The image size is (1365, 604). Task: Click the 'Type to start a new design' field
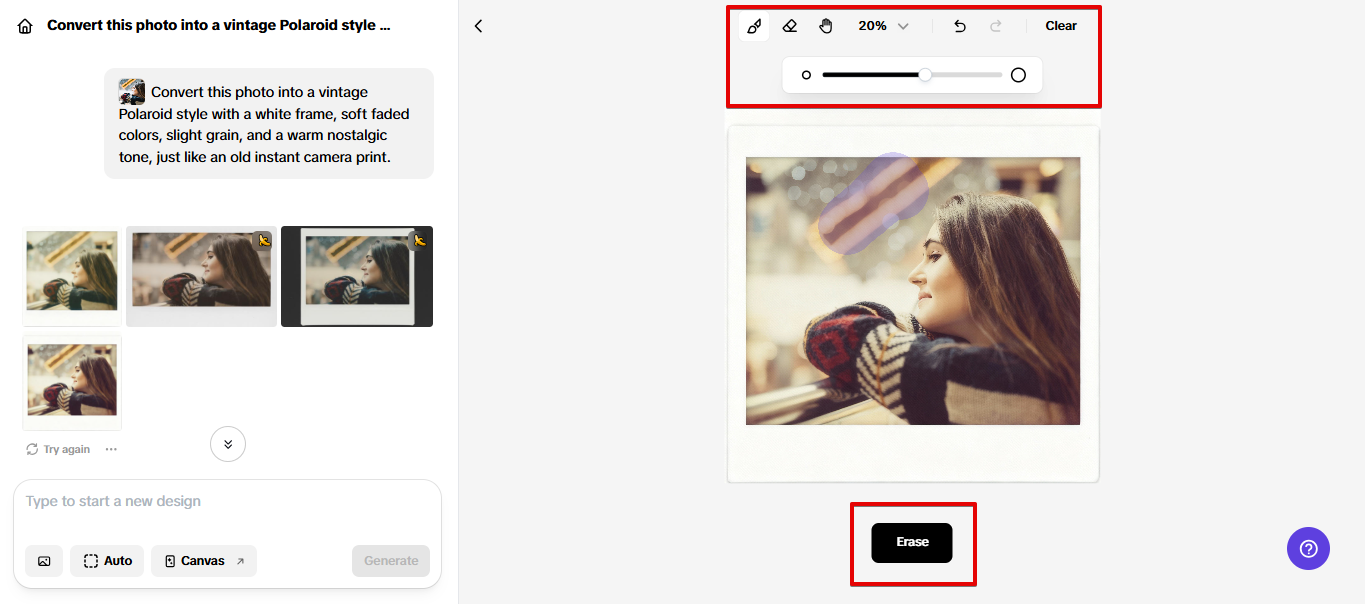click(x=227, y=501)
